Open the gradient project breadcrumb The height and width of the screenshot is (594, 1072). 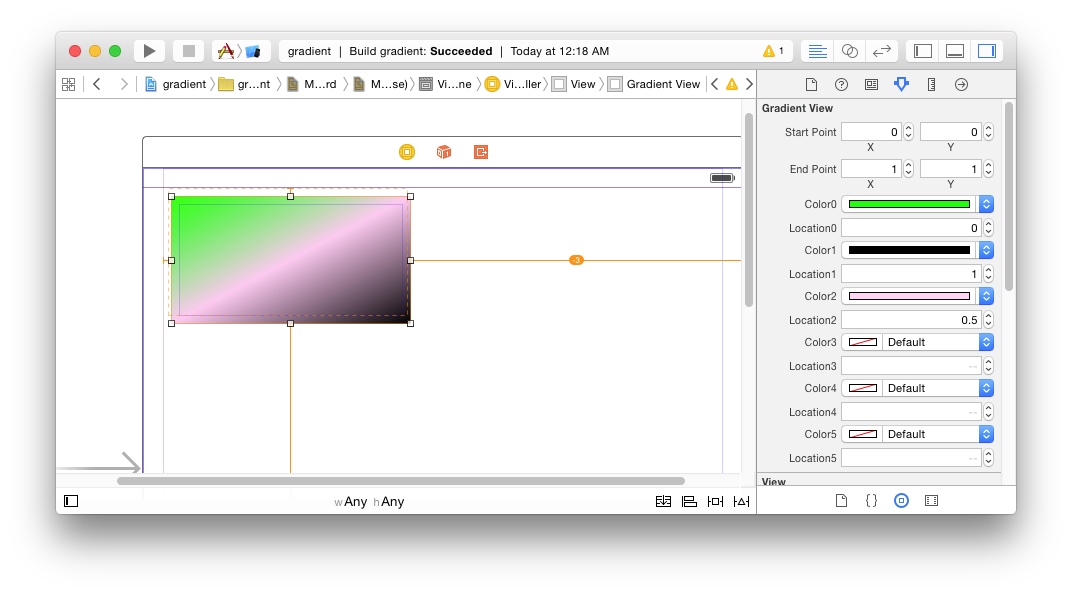click(176, 84)
